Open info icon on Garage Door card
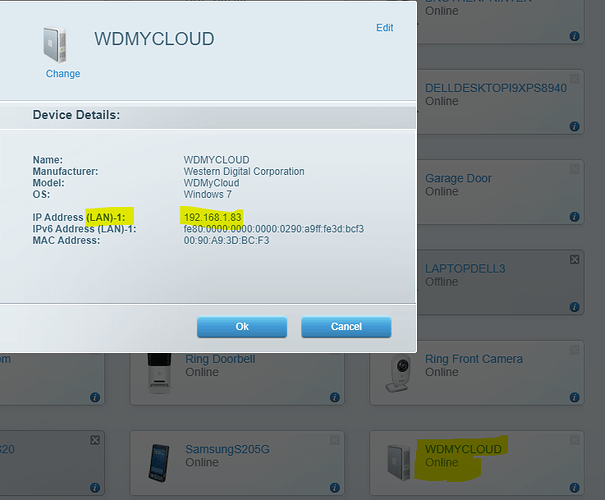 pos(575,216)
